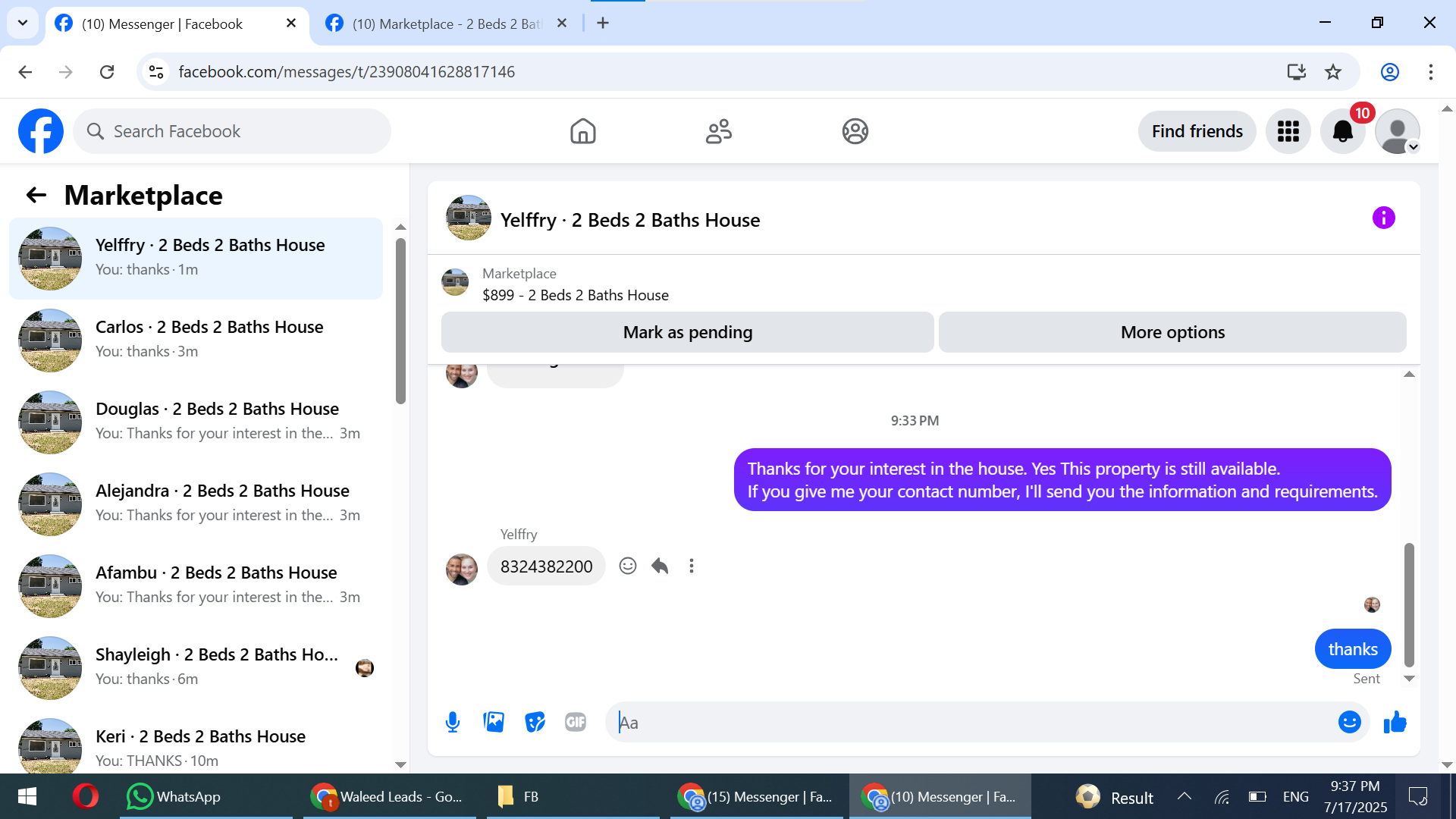1456x819 pixels.
Task: Focus the Search Facebook field
Action: pos(232,131)
